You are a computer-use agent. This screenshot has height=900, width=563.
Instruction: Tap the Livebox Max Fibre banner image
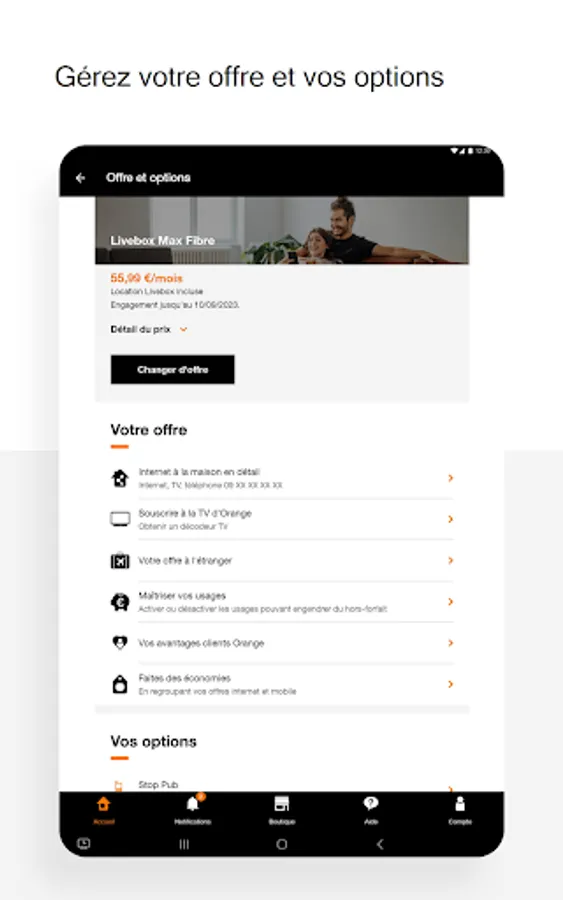click(x=282, y=230)
